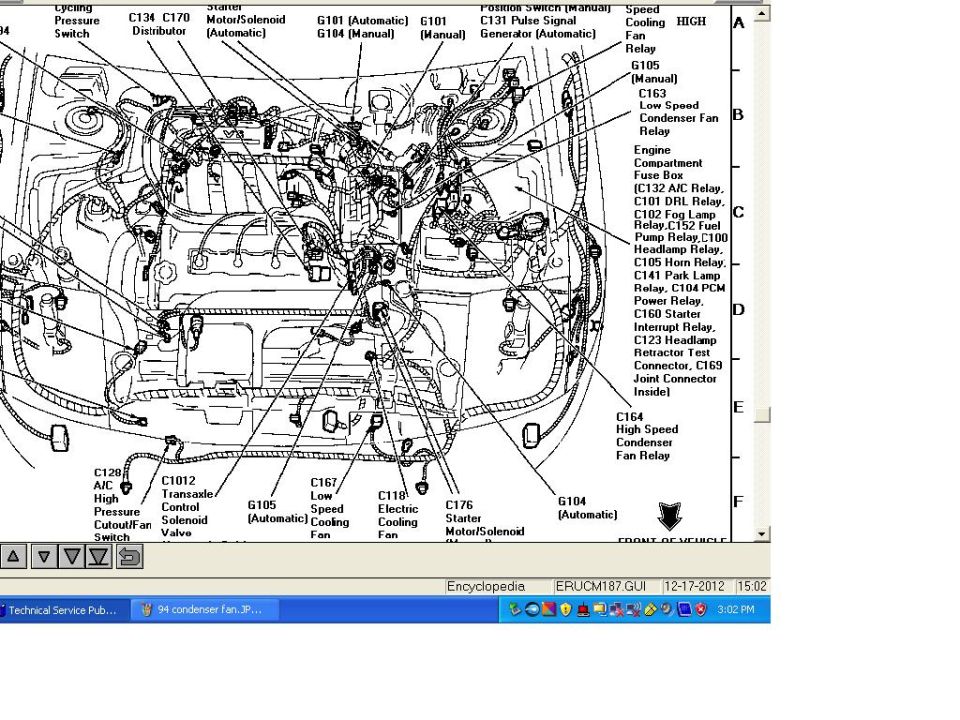Click the C1012 Transaxle Control Solenoid Valve label
Screen dimensions: 960x720
187,507
